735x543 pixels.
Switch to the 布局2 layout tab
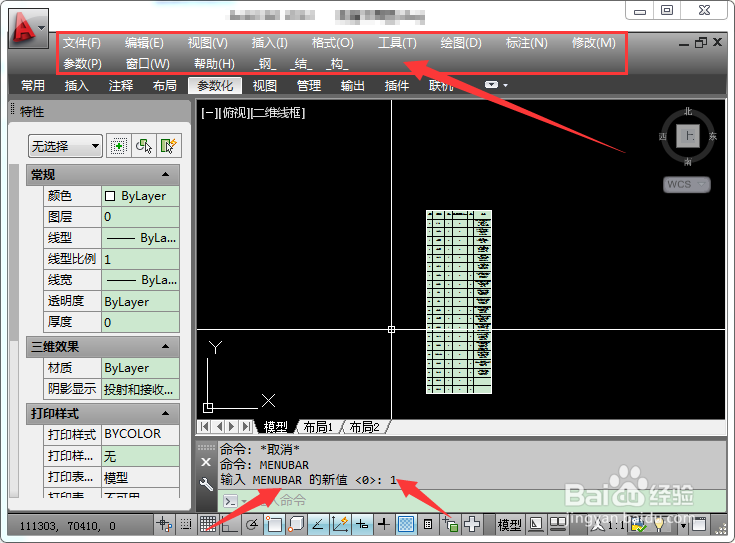(364, 427)
